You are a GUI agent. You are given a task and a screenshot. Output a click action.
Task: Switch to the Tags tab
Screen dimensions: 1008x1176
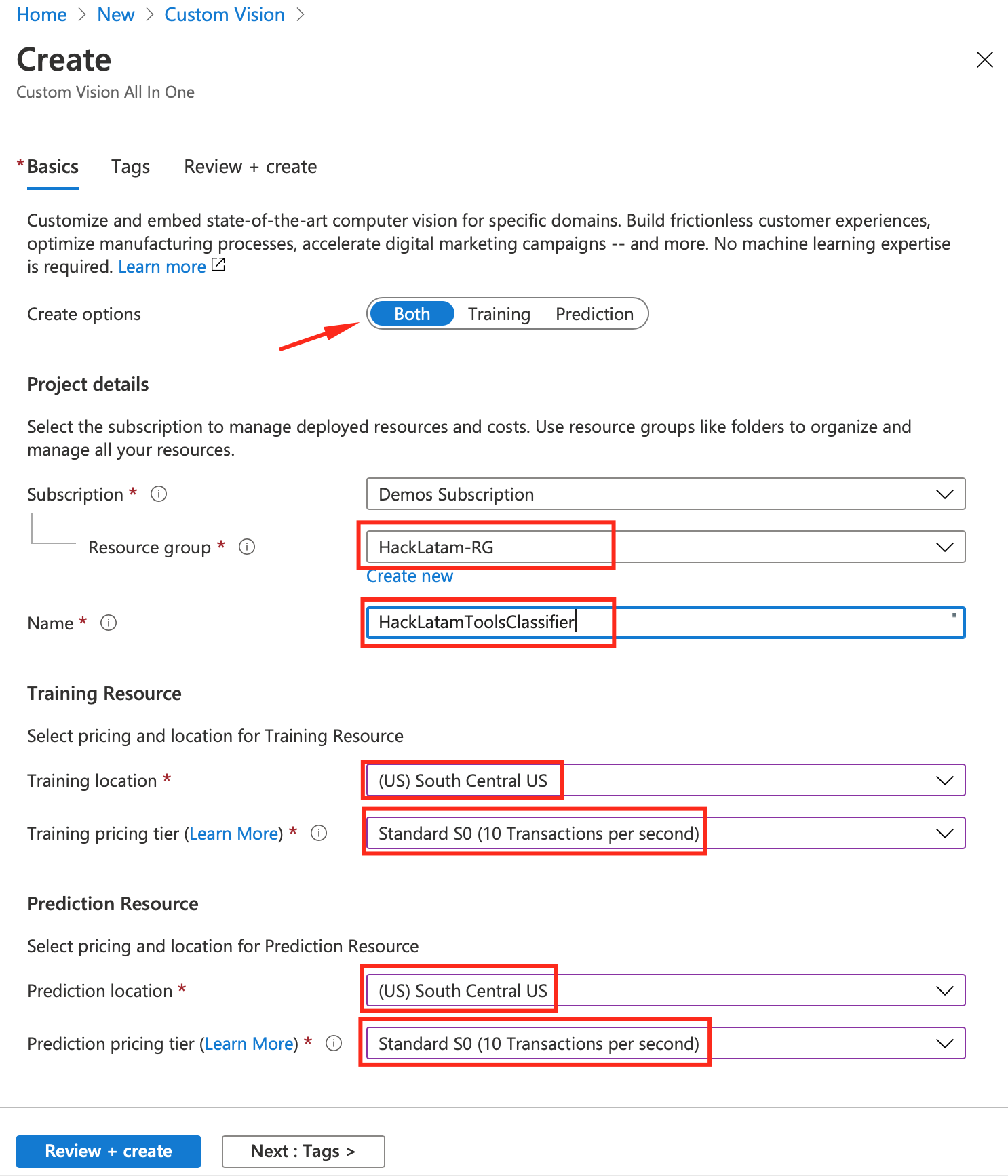(x=130, y=166)
